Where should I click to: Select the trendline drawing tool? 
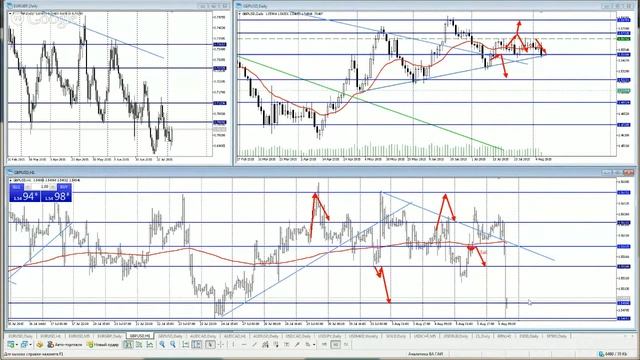(255, 345)
